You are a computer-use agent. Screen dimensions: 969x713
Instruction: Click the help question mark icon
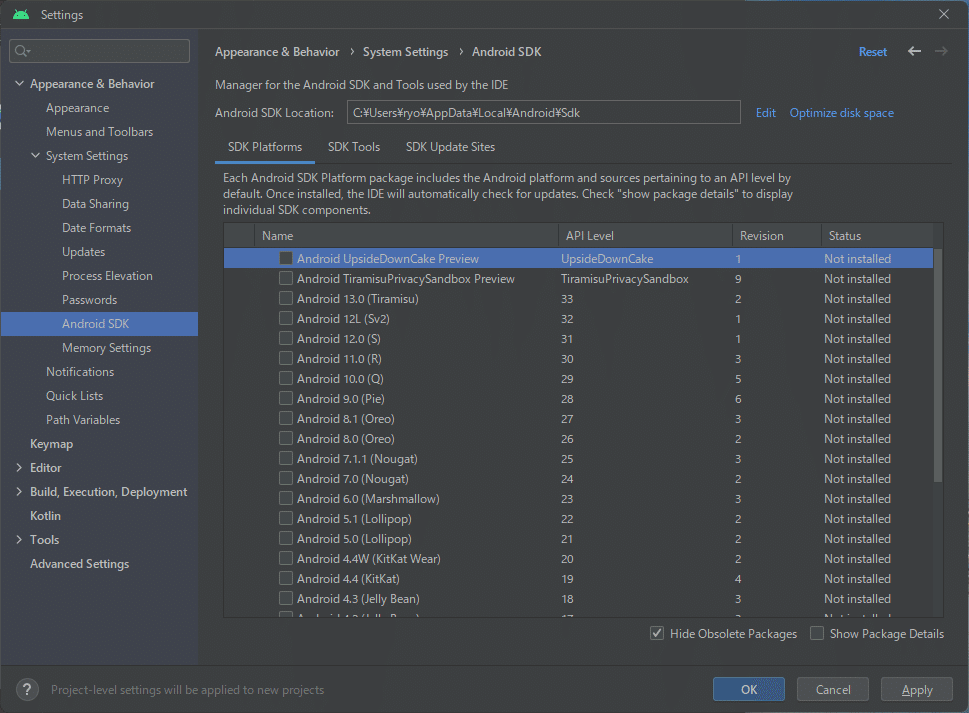[27, 690]
